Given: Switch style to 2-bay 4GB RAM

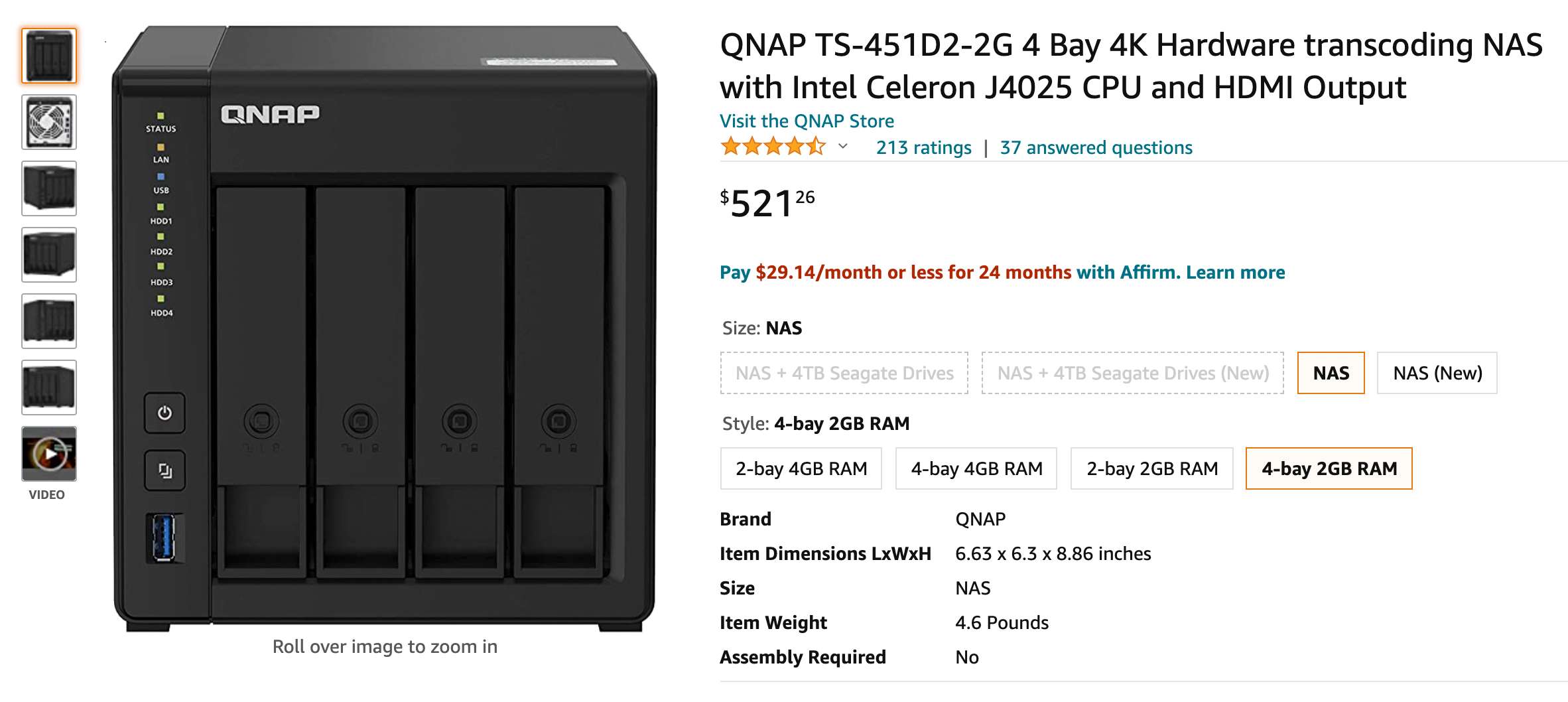Looking at the screenshot, I should [801, 468].
